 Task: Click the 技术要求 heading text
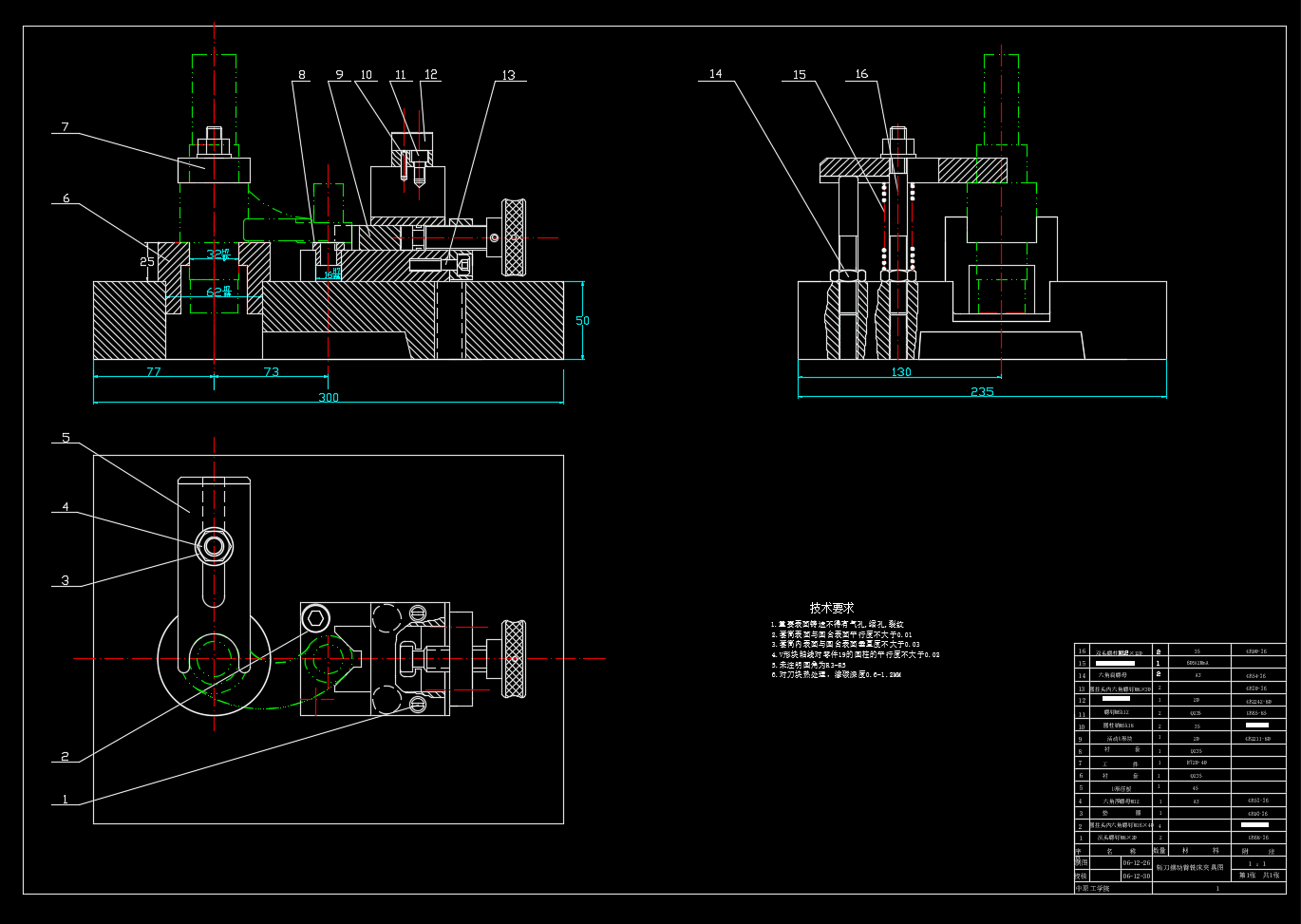coord(831,608)
